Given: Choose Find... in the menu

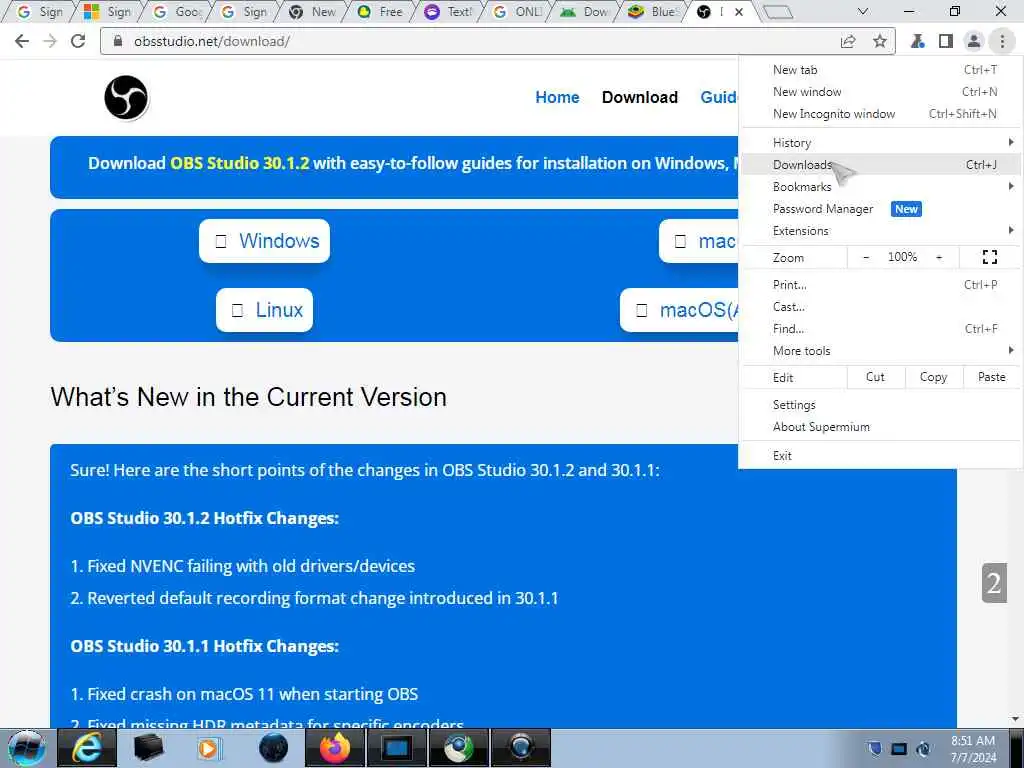Looking at the screenshot, I should [880, 329].
